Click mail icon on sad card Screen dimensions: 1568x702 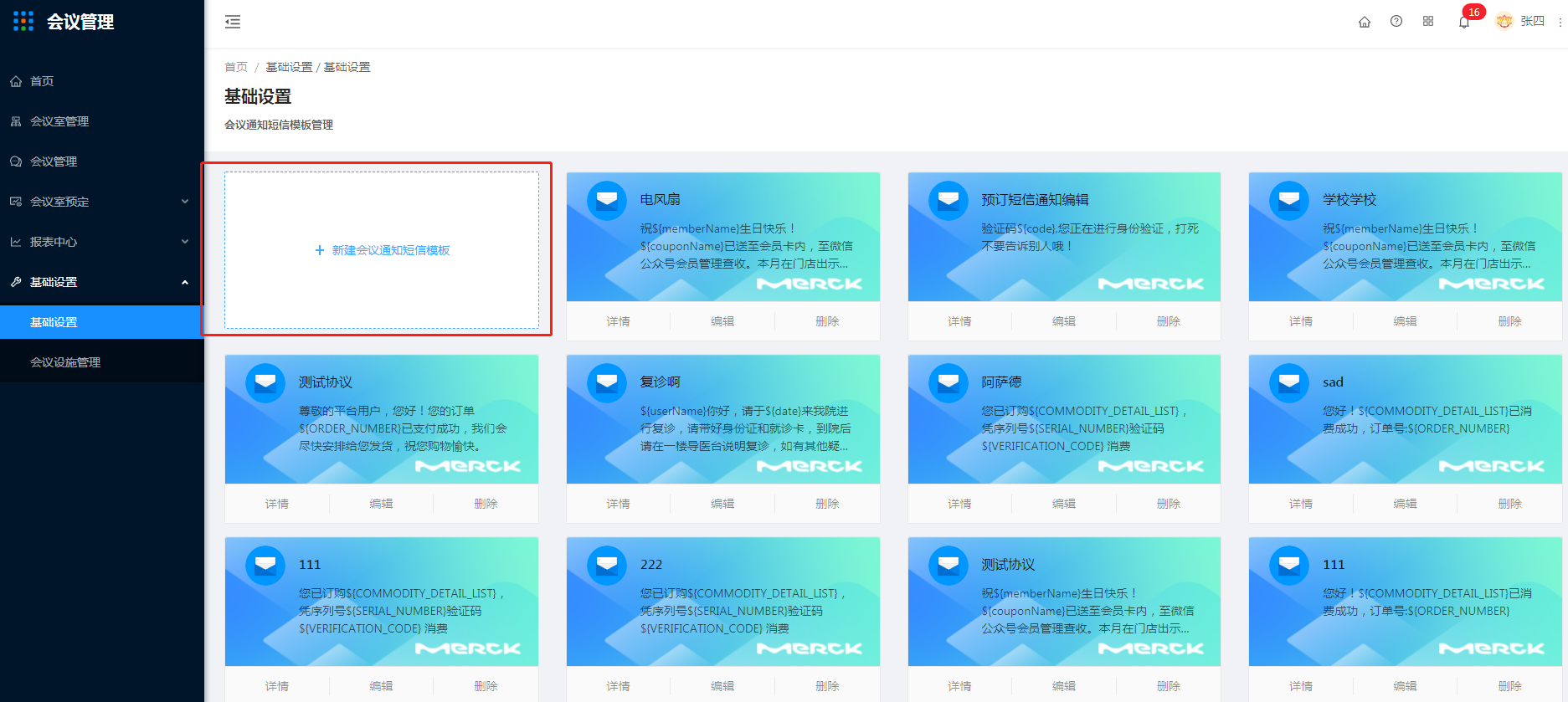pos(1289,383)
